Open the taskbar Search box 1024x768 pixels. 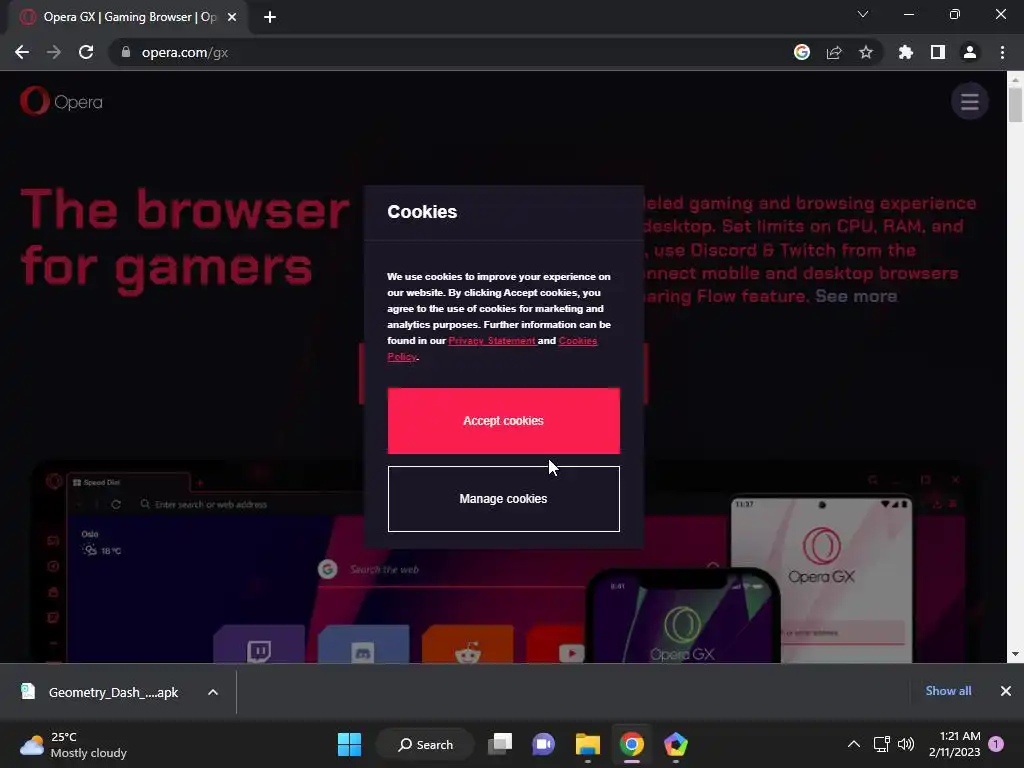[426, 744]
